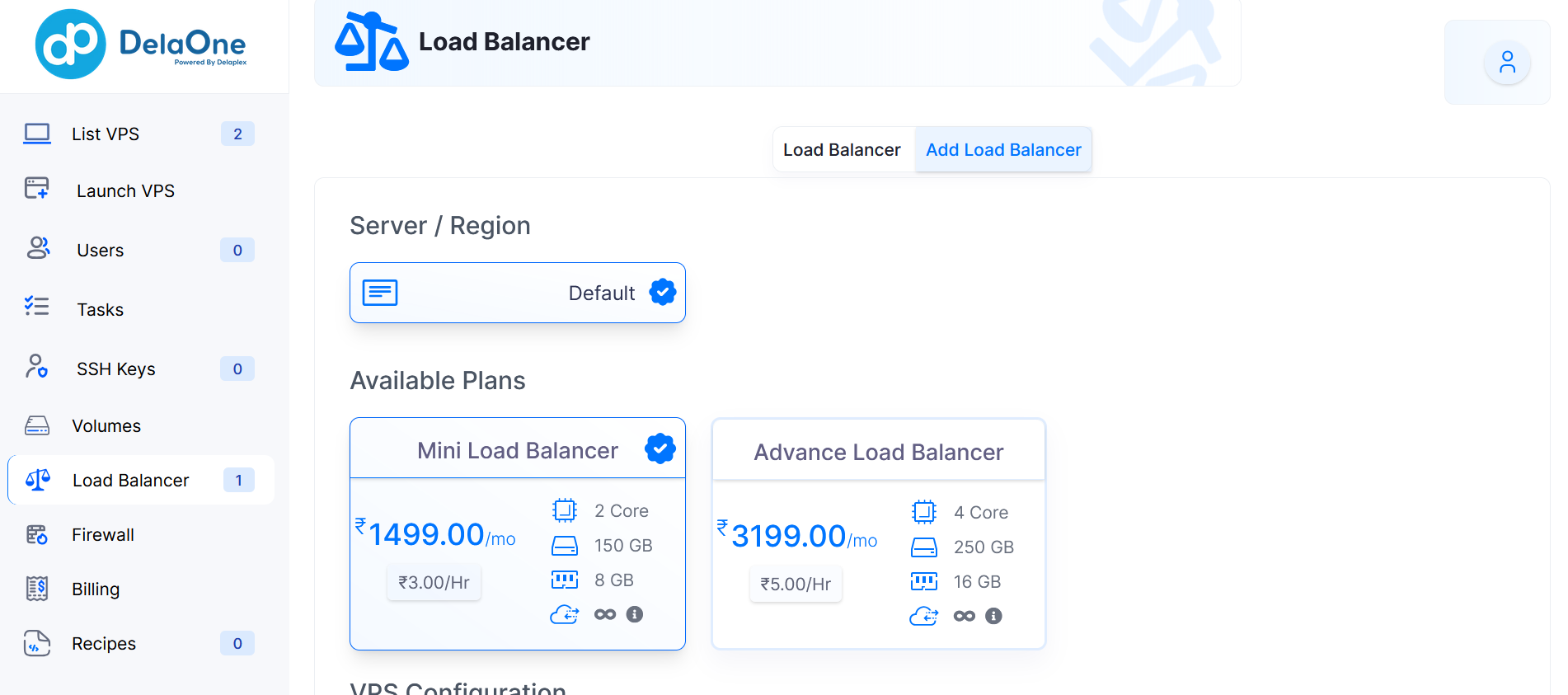Open Recipes from the sidebar
This screenshot has width=1568, height=695.
[104, 643]
